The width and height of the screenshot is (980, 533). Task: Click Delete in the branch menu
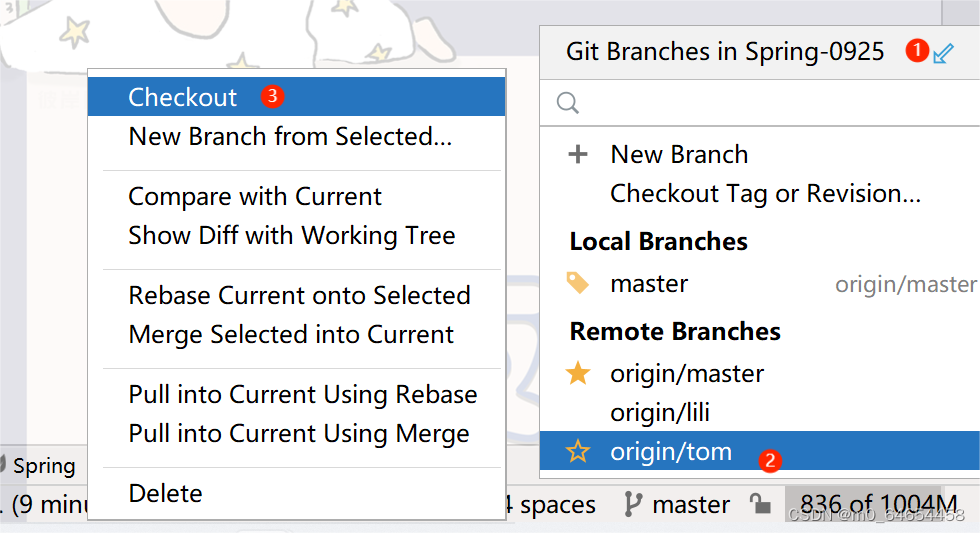(x=165, y=494)
